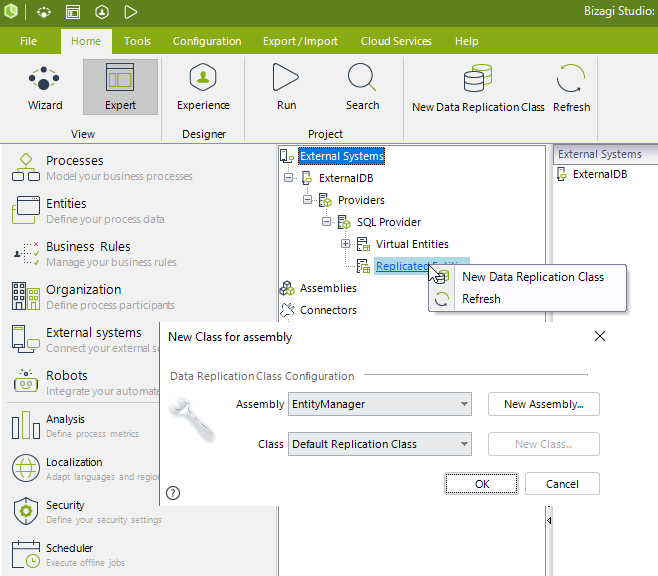Click the Refresh ribbon icon
This screenshot has height=576, width=658.
(x=571, y=88)
